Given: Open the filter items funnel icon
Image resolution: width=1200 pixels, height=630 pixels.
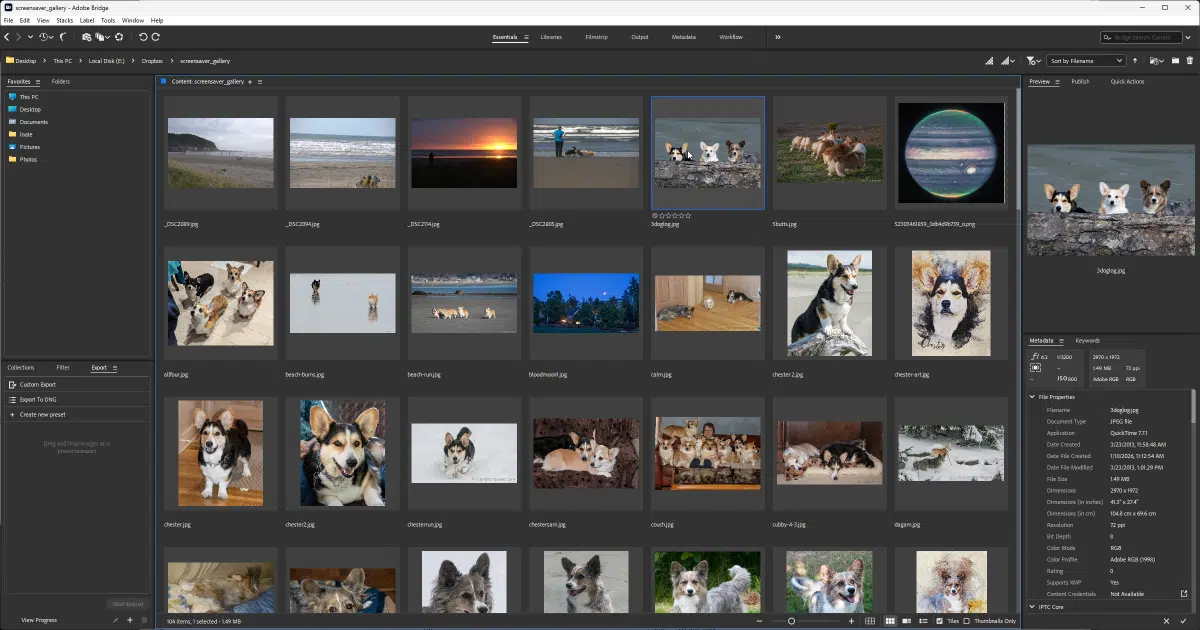Looking at the screenshot, I should [x=1031, y=60].
